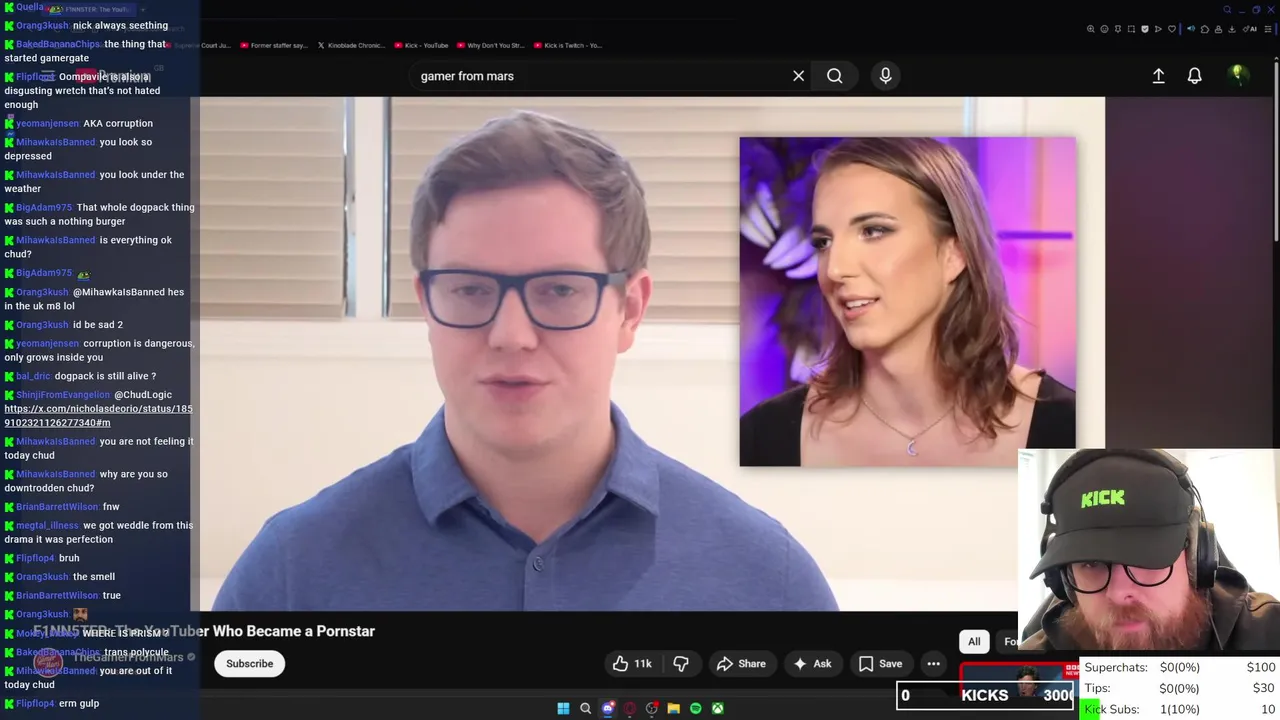Open Spotify from the taskbar
Image resolution: width=1280 pixels, height=720 pixels.
coord(695,708)
